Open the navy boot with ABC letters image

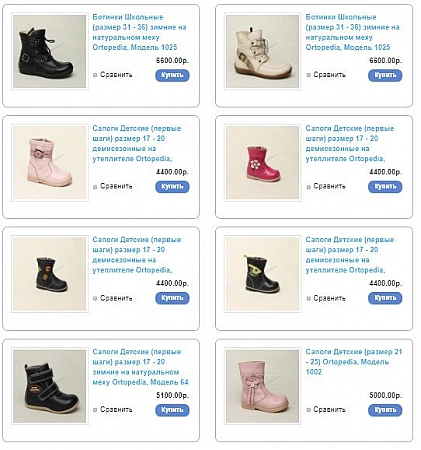pos(50,274)
